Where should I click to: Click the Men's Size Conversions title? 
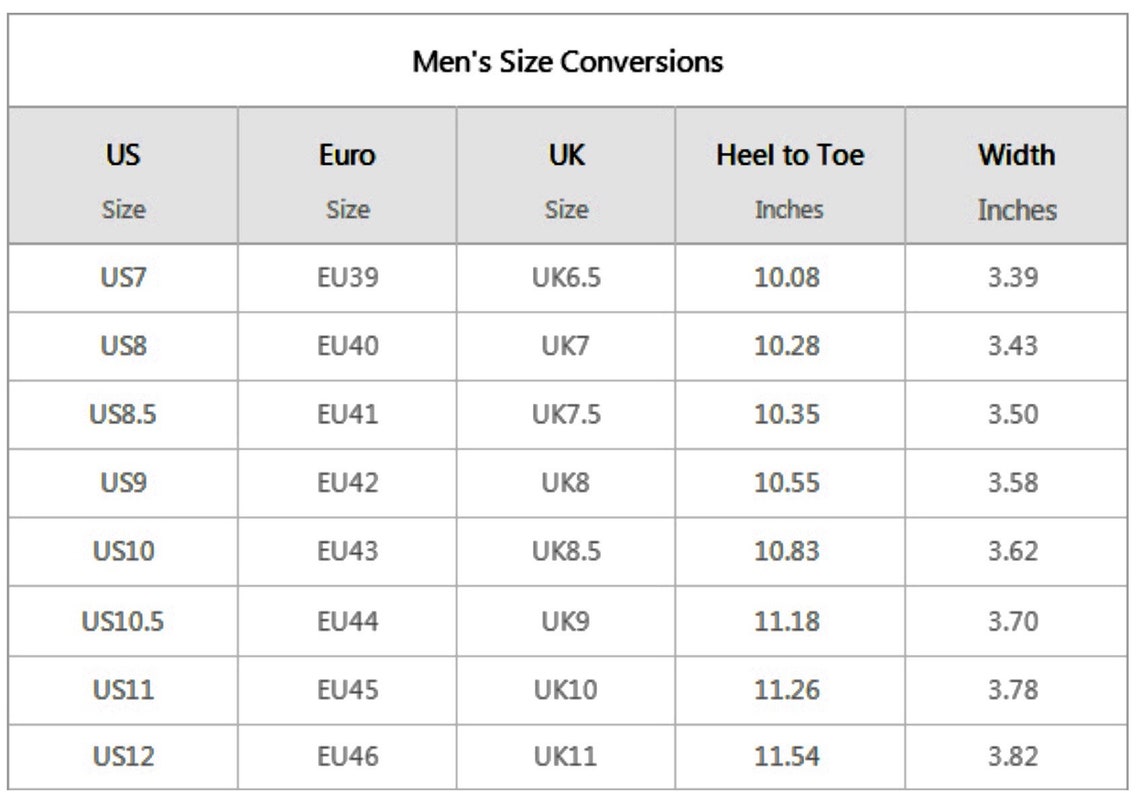click(x=567, y=62)
